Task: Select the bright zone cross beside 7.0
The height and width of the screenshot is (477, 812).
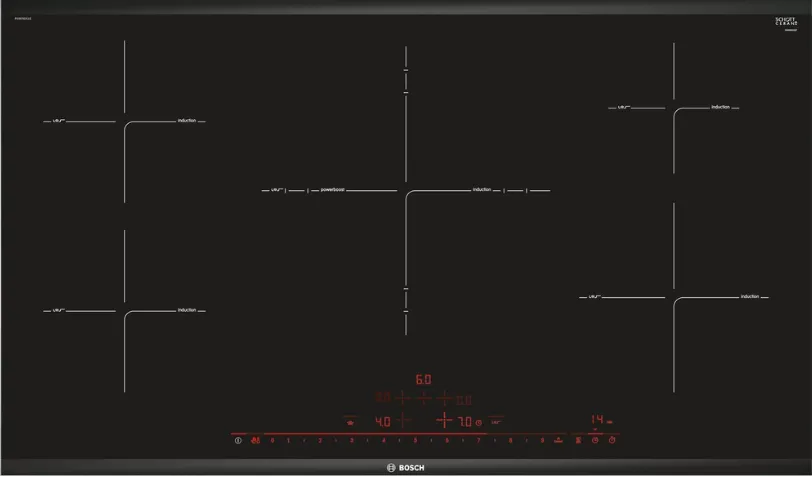Action: pos(443,421)
